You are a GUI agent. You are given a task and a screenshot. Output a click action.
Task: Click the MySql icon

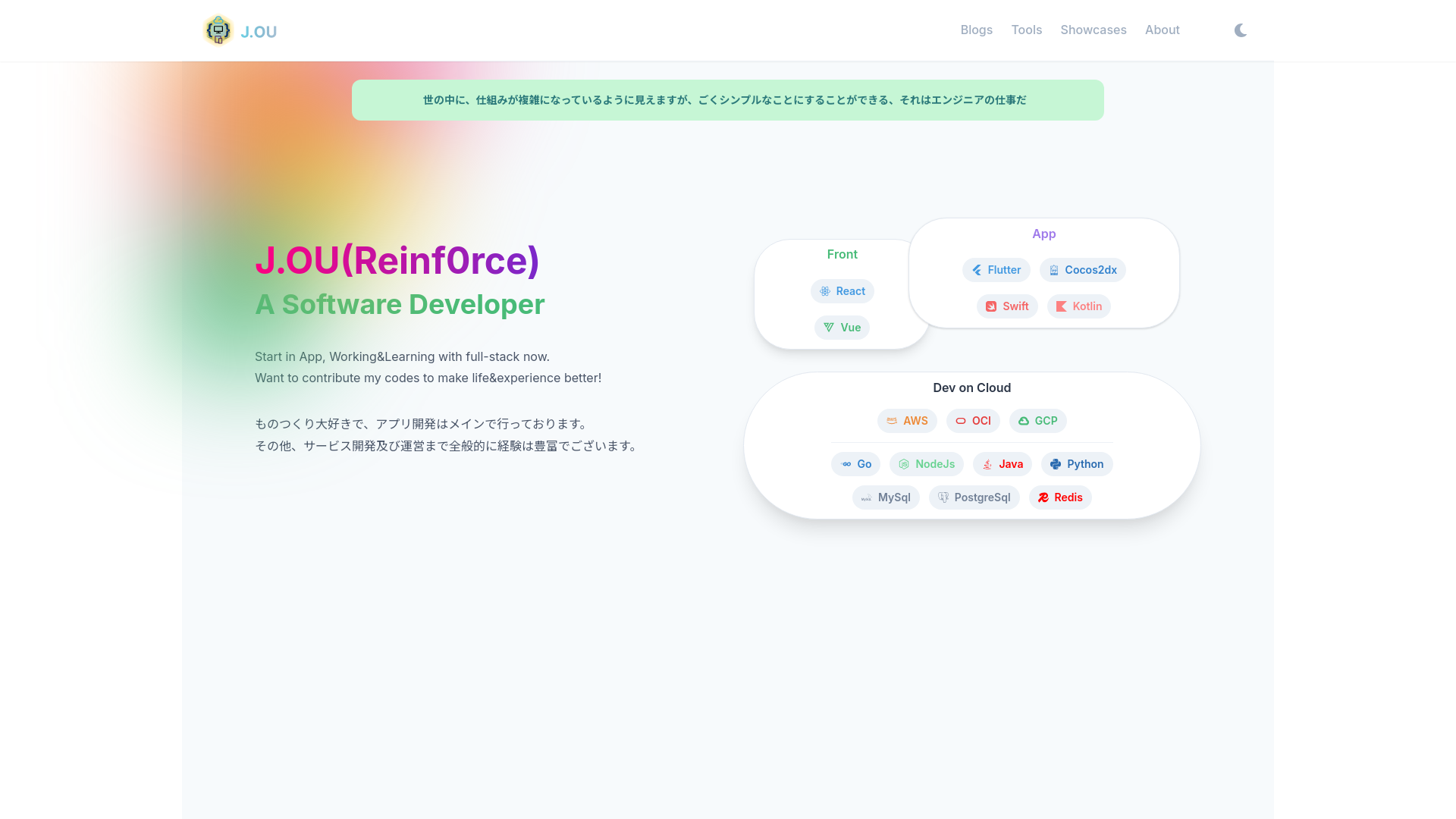[867, 497]
